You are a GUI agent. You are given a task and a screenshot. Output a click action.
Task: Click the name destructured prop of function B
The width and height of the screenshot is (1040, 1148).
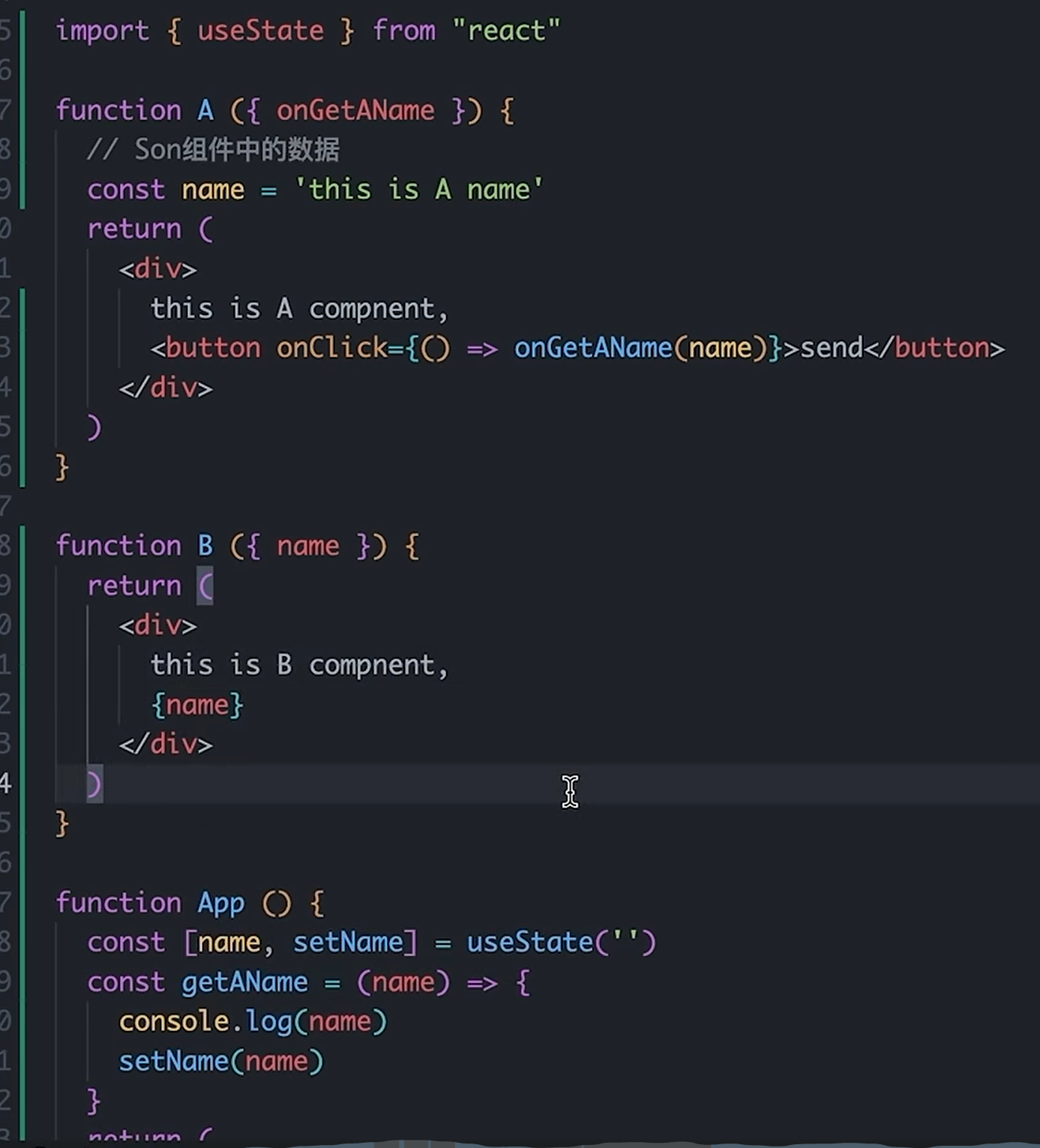306,545
